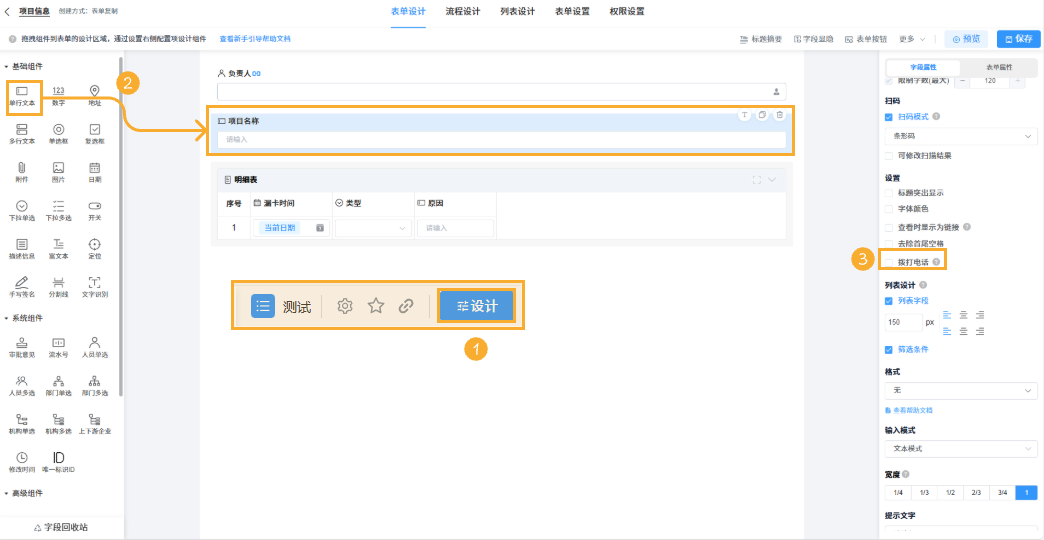This screenshot has width=1044, height=540.
Task: Choose the 开关 switch component
Action: pos(95,210)
